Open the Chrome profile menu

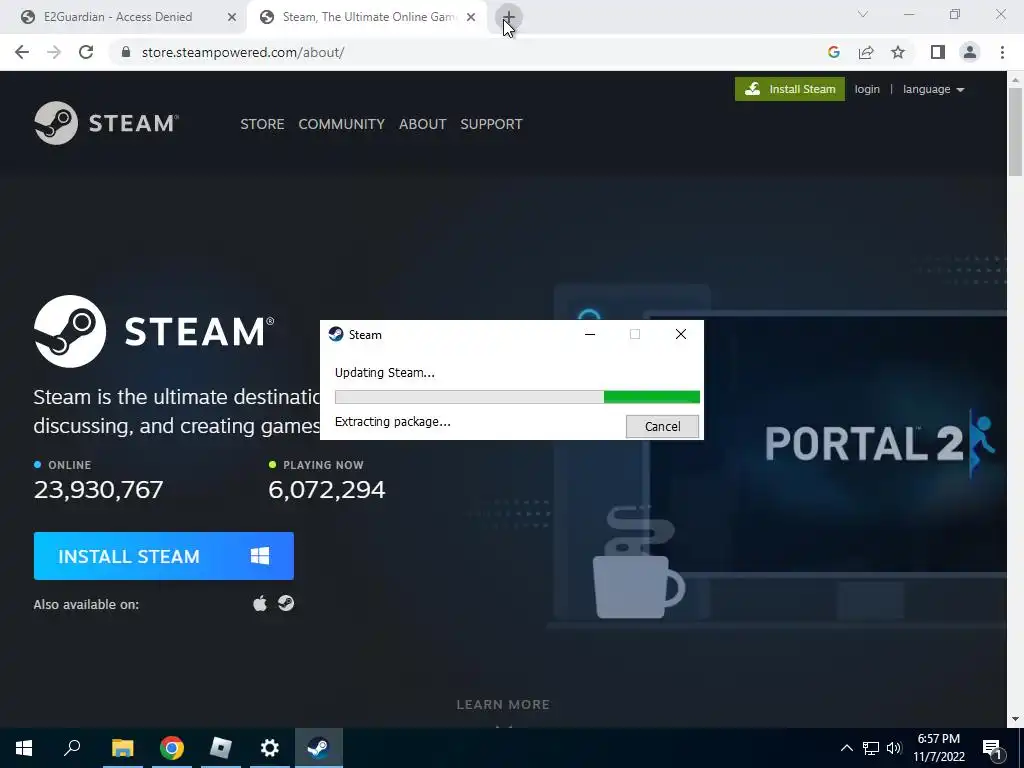[970, 52]
